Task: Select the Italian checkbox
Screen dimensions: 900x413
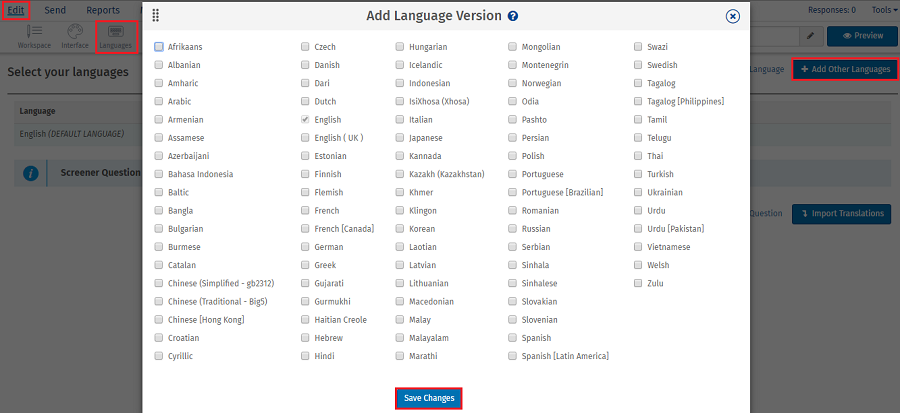Action: pos(399,120)
